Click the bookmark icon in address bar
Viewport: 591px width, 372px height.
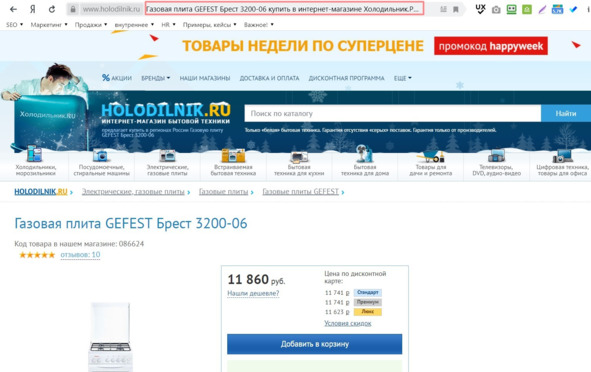pos(456,9)
